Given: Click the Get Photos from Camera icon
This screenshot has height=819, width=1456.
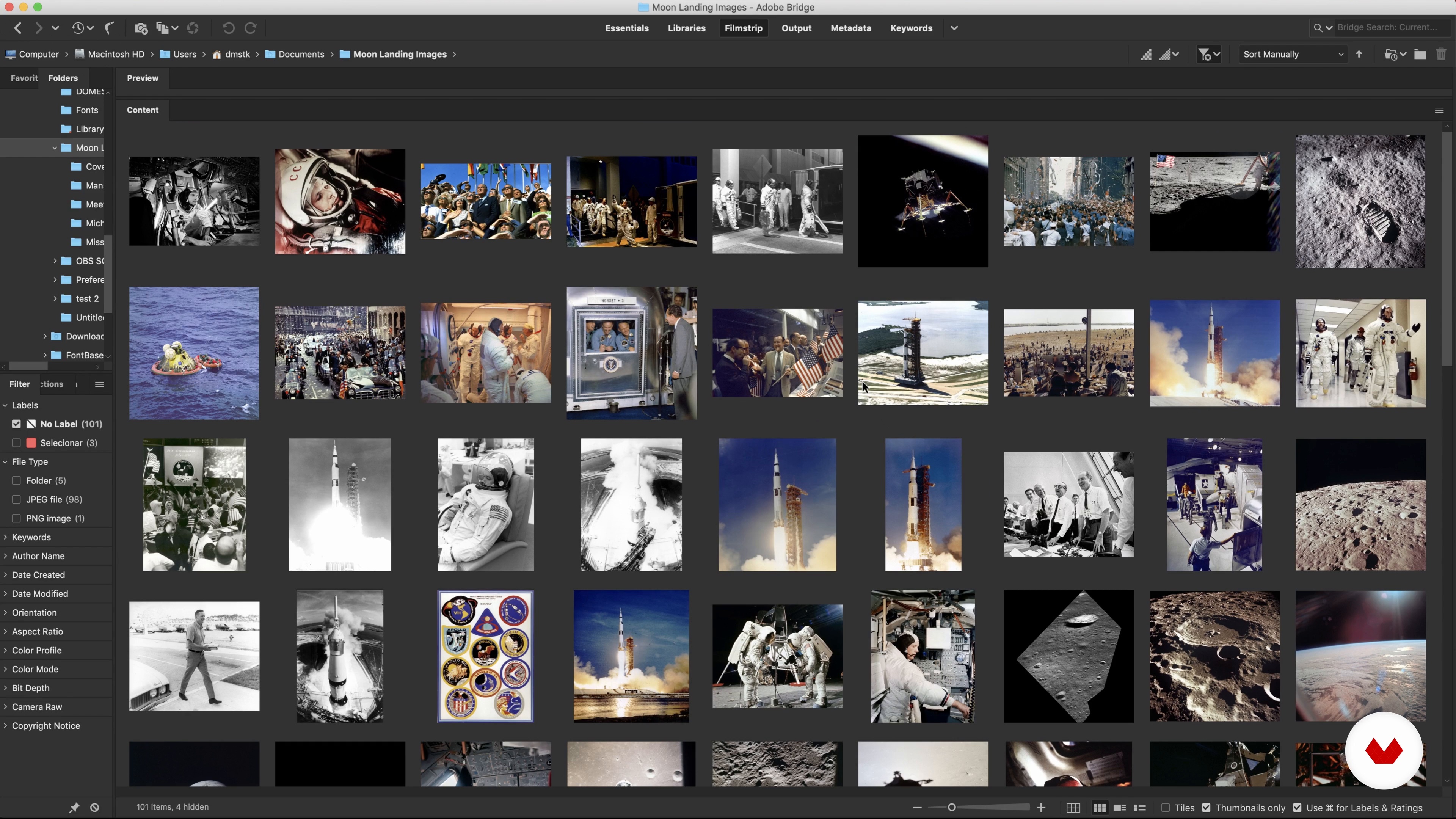Looking at the screenshot, I should point(141,28).
